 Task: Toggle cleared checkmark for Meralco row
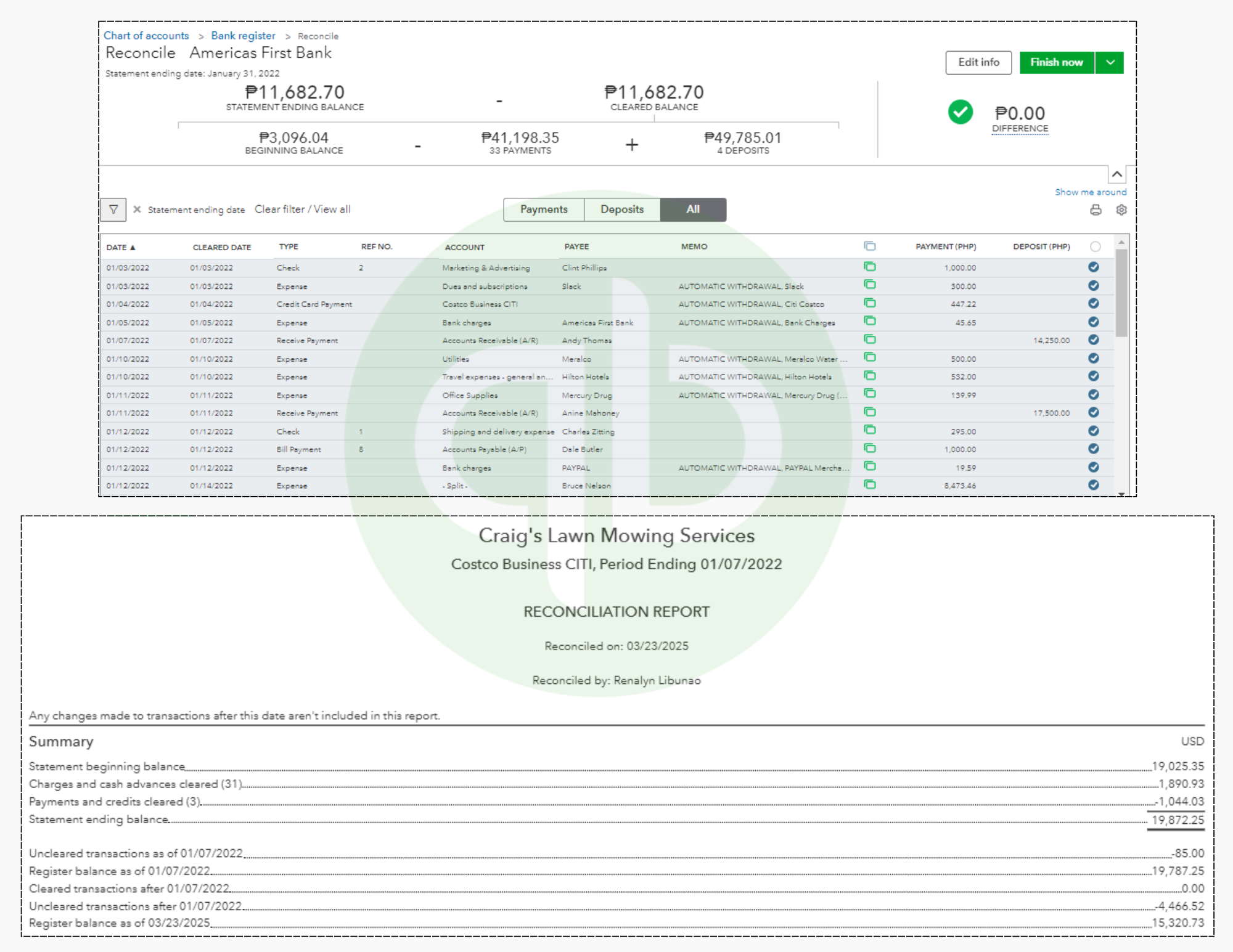[1094, 358]
